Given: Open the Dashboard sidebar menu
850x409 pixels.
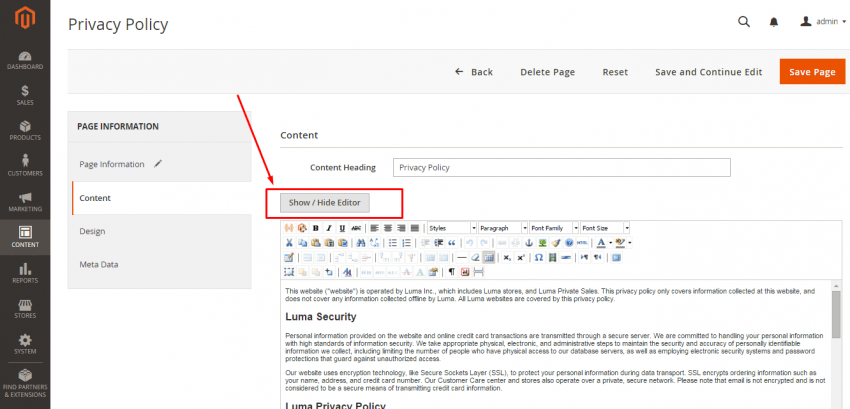Looking at the screenshot, I should tap(25, 60).
